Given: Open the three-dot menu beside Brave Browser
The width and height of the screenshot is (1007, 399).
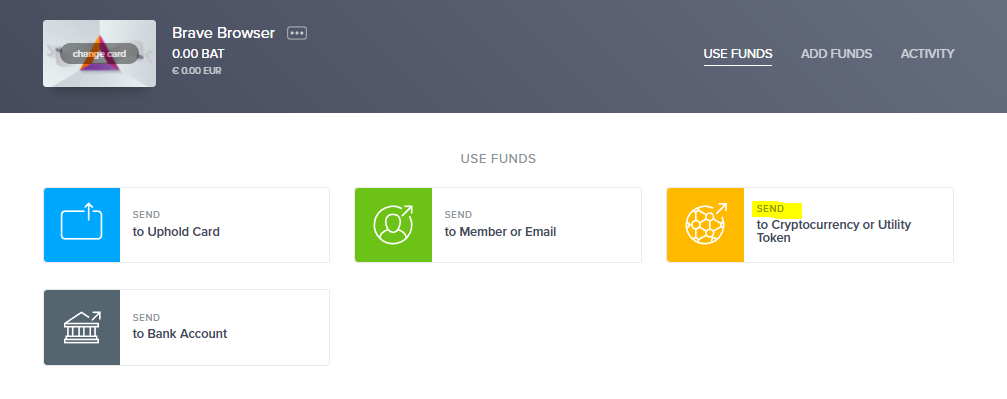Looking at the screenshot, I should [x=297, y=33].
